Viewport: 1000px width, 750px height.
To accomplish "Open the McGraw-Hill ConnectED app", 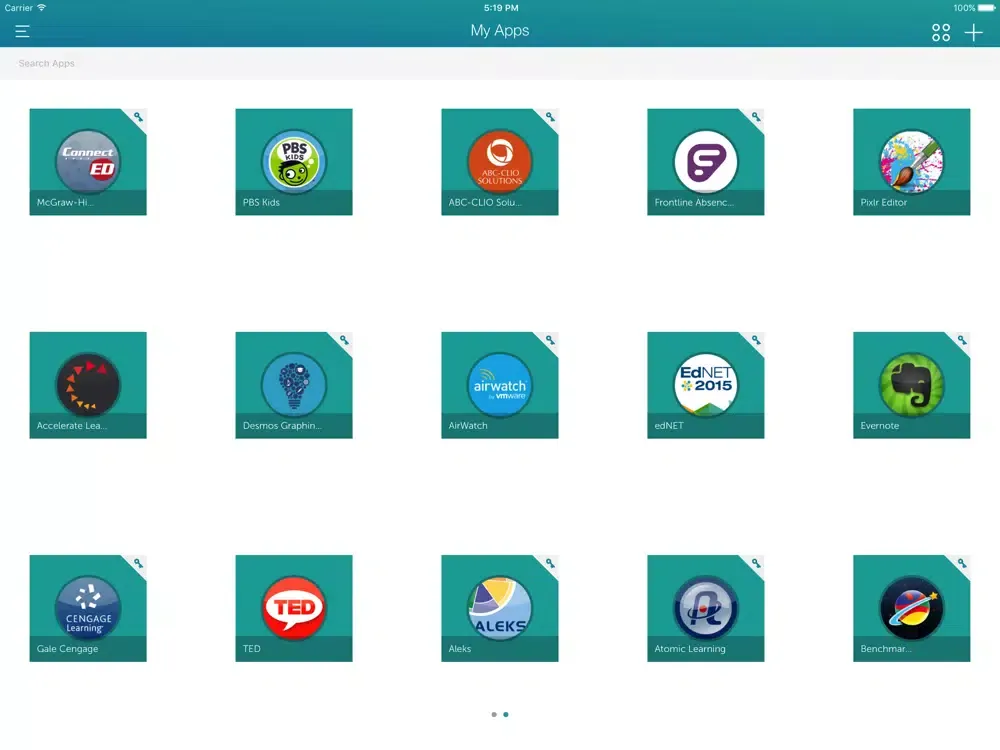I will point(88,161).
